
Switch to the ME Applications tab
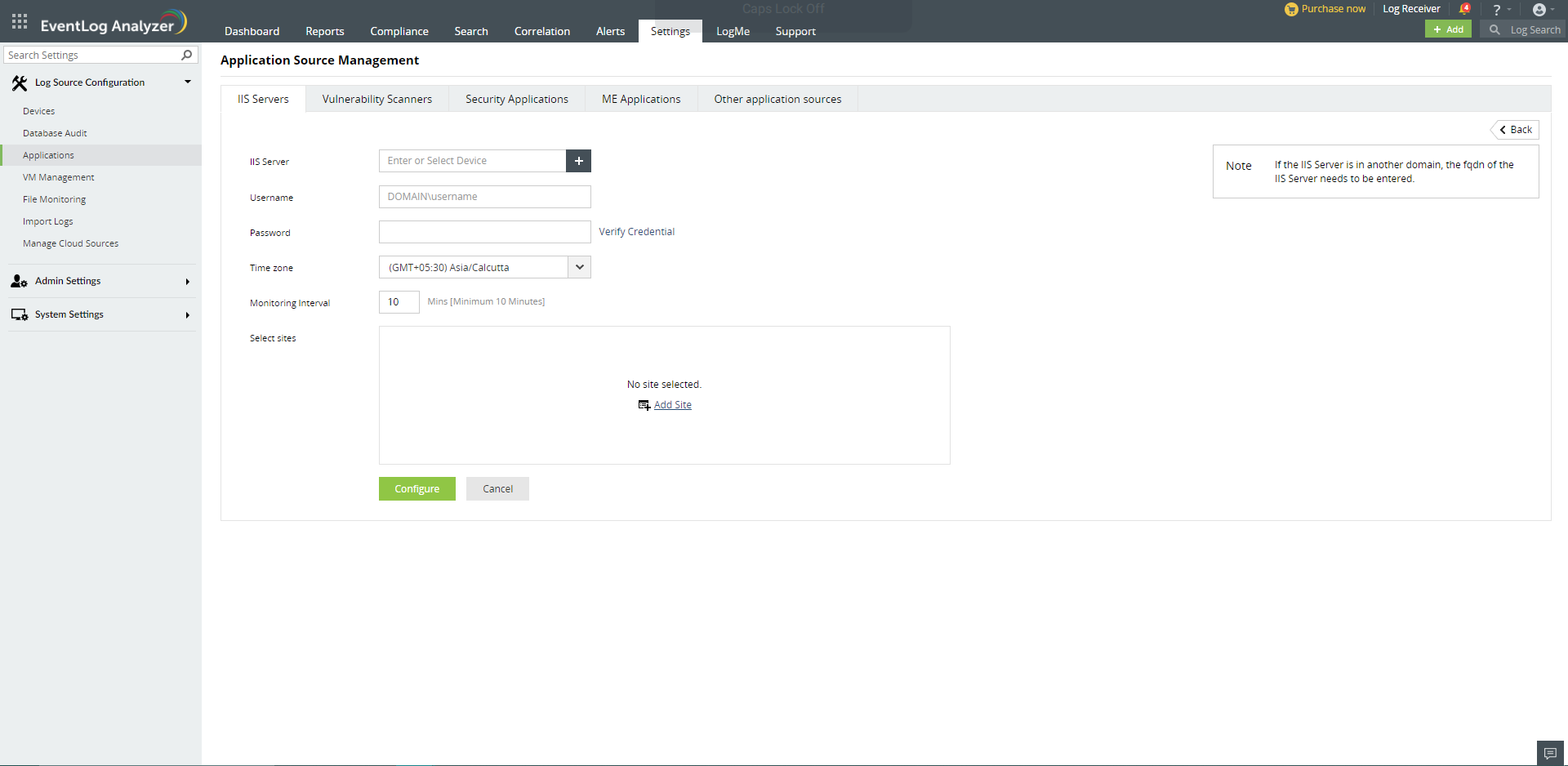coord(641,99)
